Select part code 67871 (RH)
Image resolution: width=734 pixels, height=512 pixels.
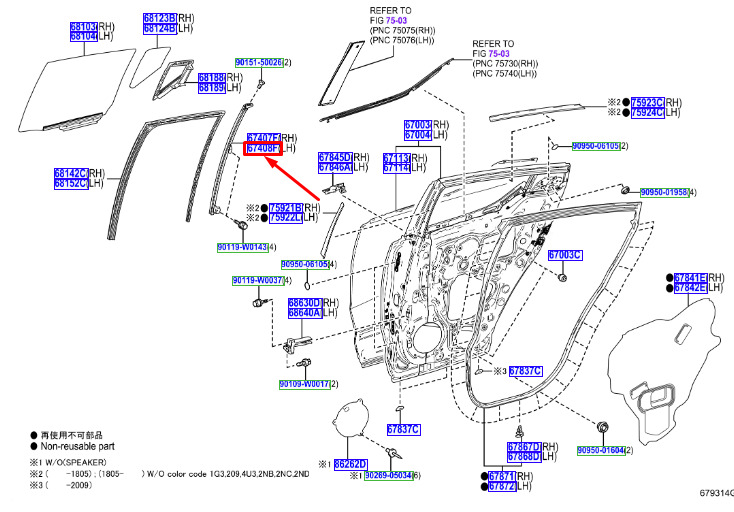pyautogui.click(x=502, y=476)
